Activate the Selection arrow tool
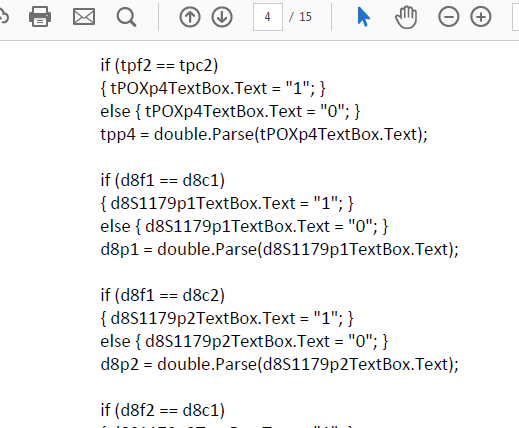 click(363, 17)
